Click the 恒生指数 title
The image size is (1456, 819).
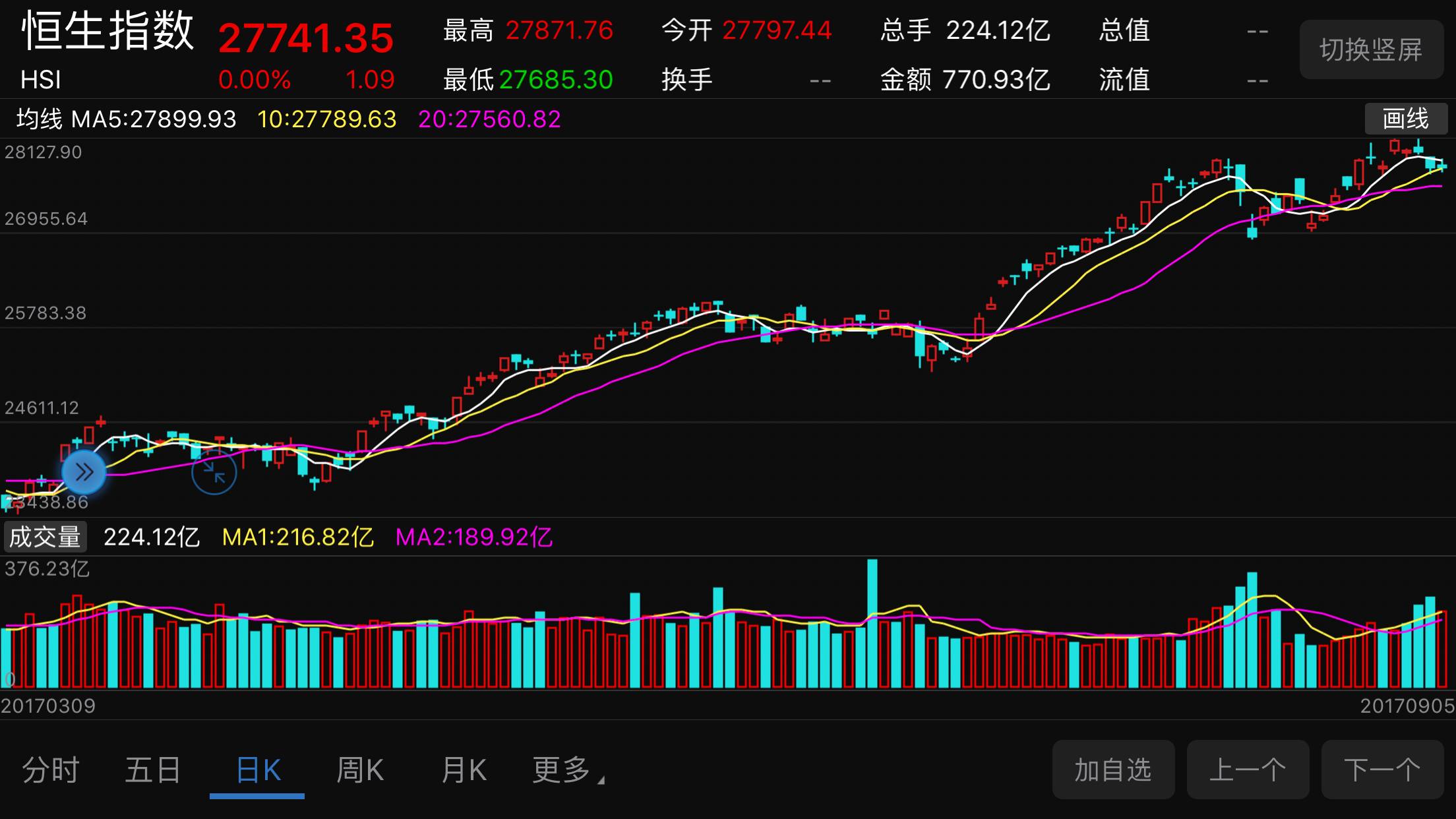click(108, 31)
